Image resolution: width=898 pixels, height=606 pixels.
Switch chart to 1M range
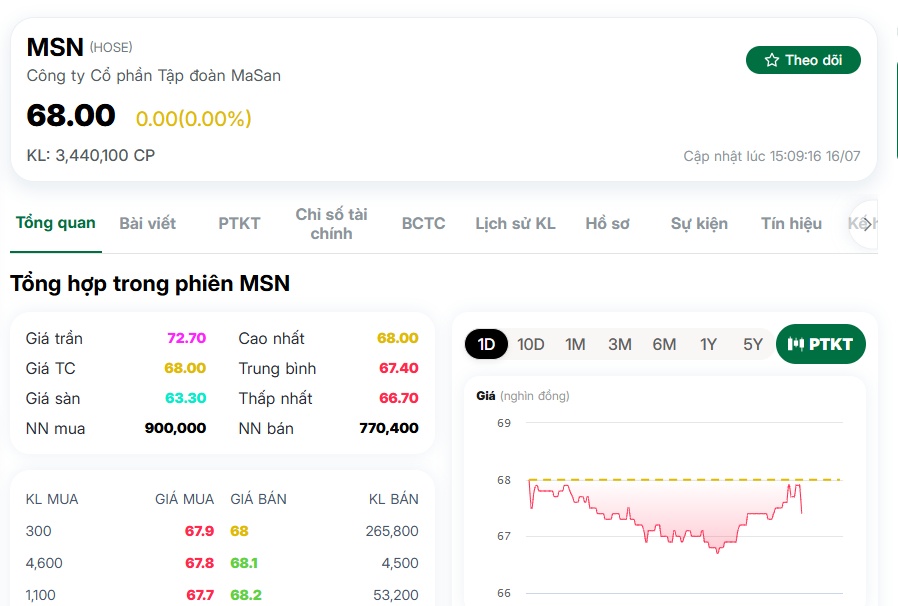[x=575, y=344]
